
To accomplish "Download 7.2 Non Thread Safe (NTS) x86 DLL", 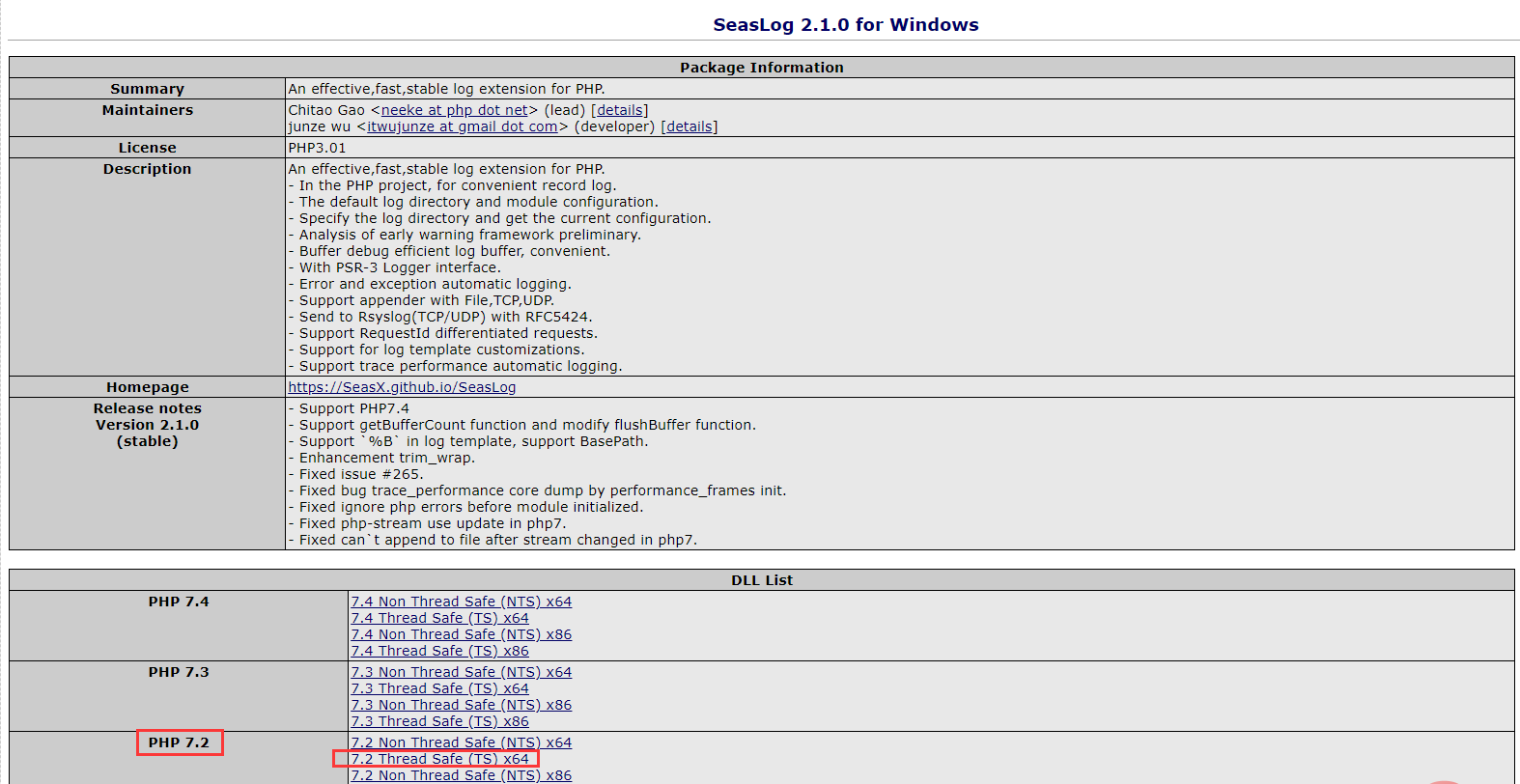I will point(462,775).
